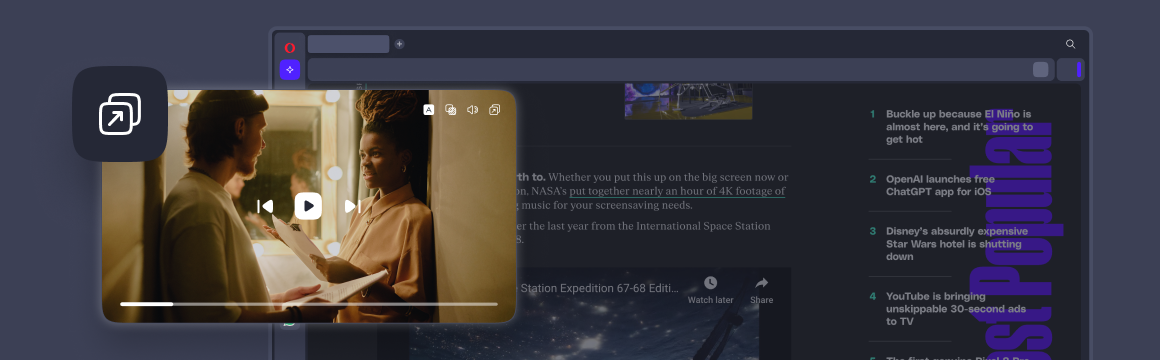The width and height of the screenshot is (1160, 360).
Task: Click the large pop-out arrow badge icon
Action: [120, 114]
